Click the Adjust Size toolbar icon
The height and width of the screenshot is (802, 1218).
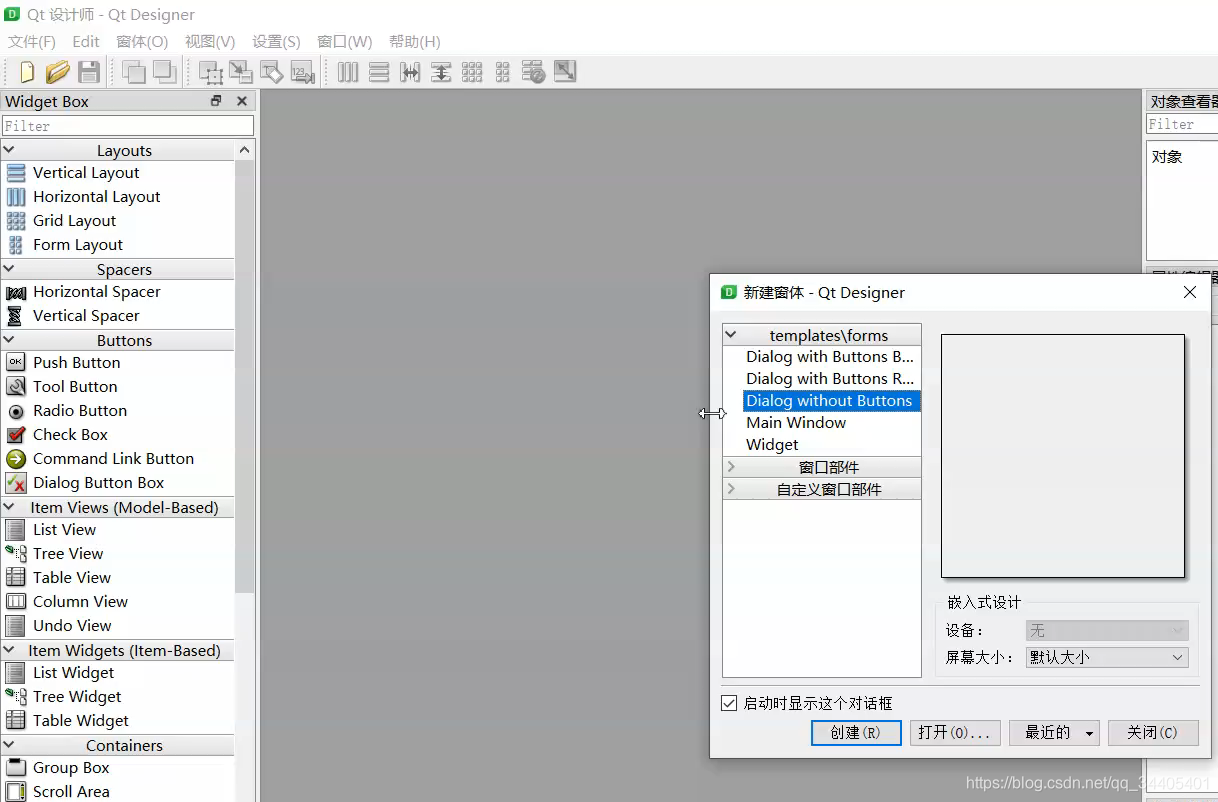tap(565, 72)
